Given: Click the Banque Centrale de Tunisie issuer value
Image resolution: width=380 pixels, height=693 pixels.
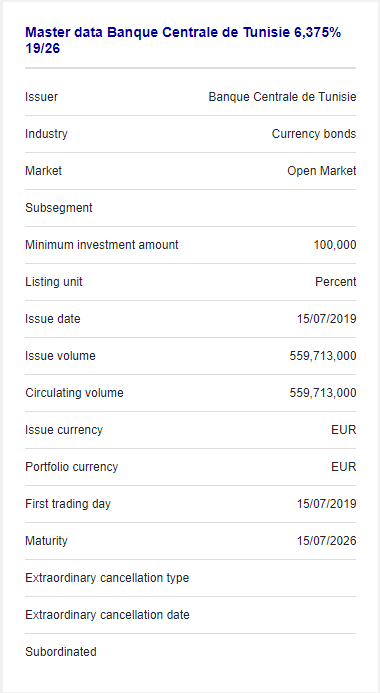Looking at the screenshot, I should (x=282, y=97).
